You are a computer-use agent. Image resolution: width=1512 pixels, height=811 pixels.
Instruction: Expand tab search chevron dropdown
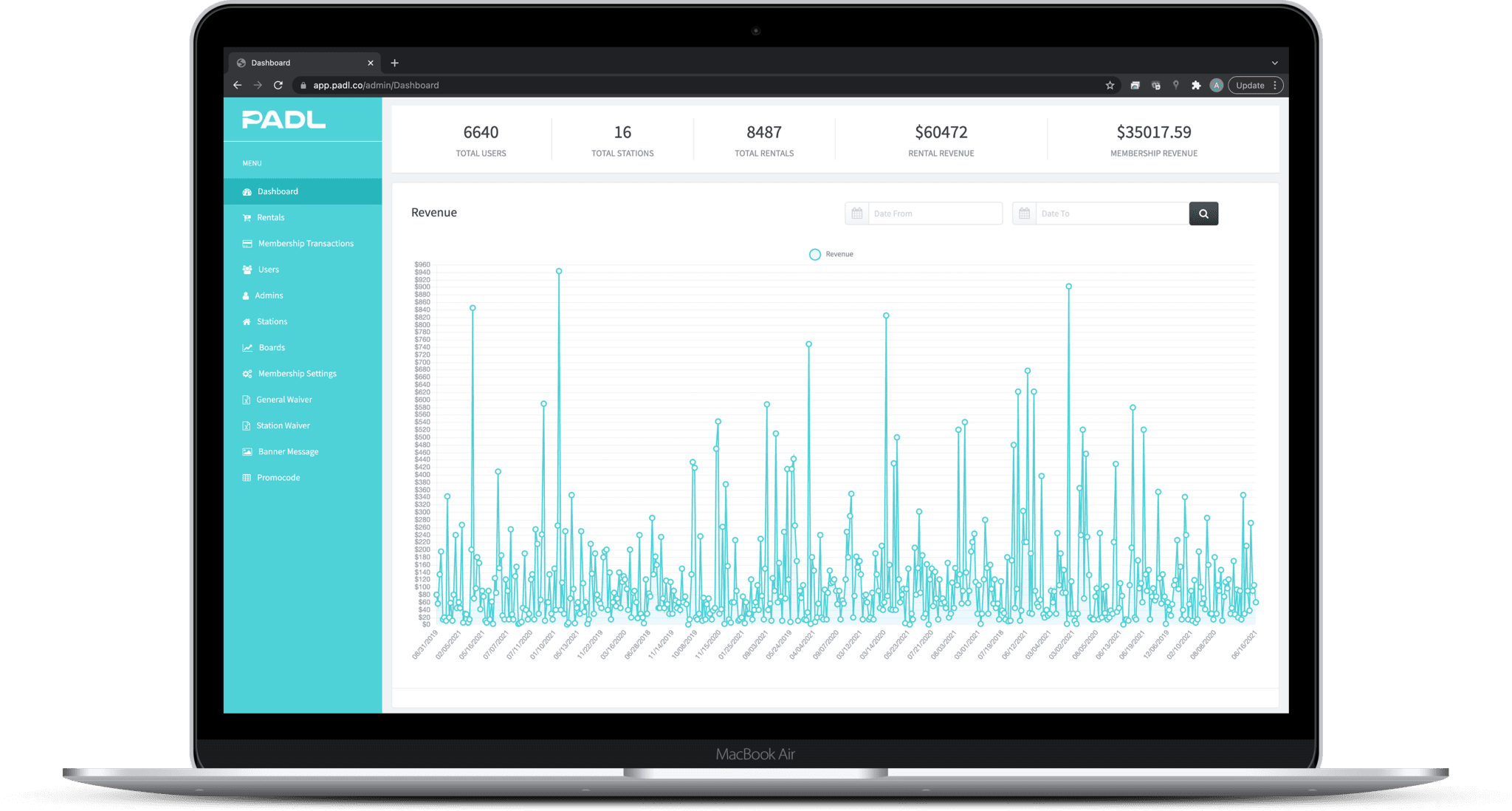pyautogui.click(x=1274, y=63)
